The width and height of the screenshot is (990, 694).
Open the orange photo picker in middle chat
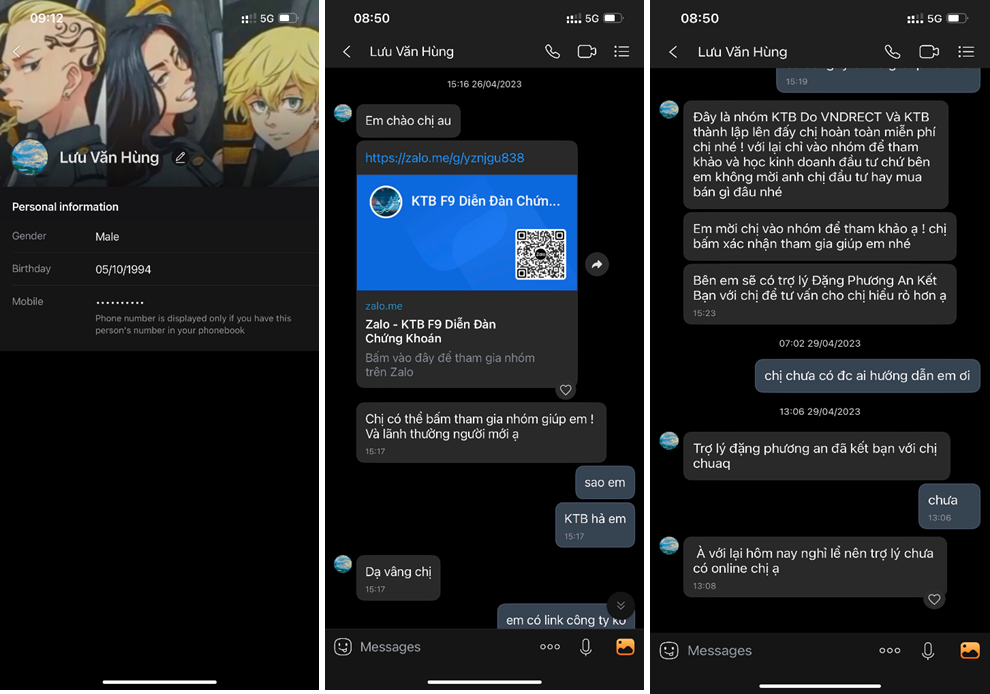(625, 647)
